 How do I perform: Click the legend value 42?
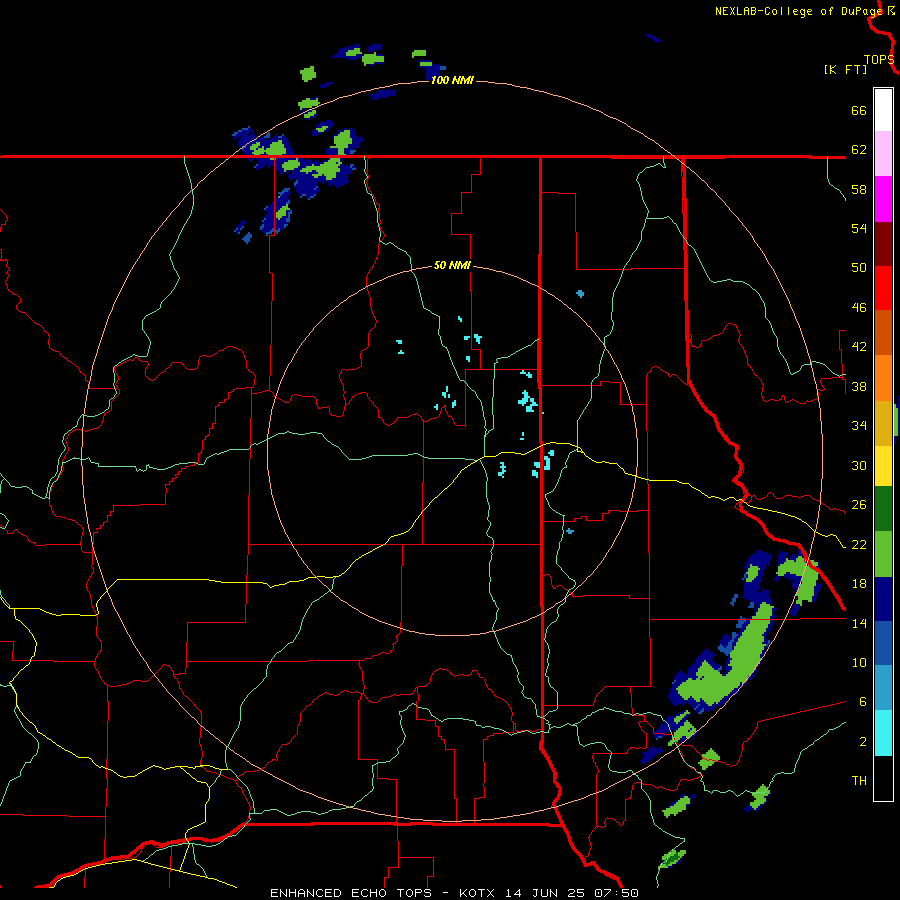point(859,346)
